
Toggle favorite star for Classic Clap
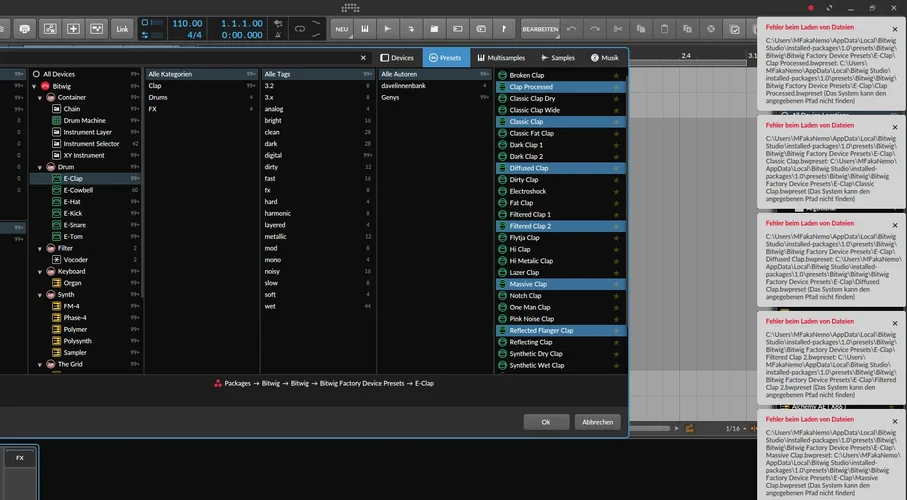616,122
